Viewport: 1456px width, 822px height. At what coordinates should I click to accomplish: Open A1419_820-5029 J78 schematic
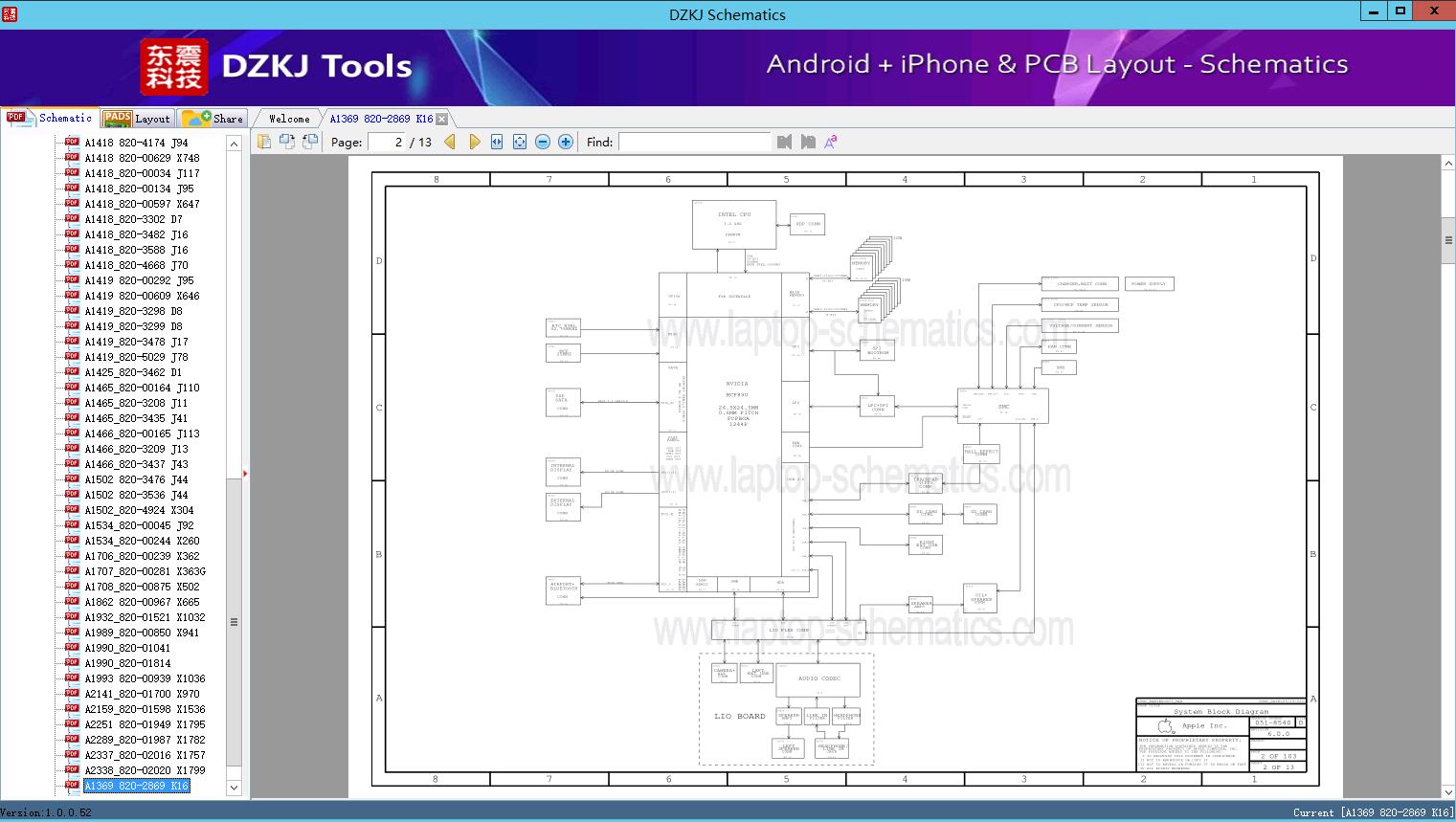tap(136, 357)
